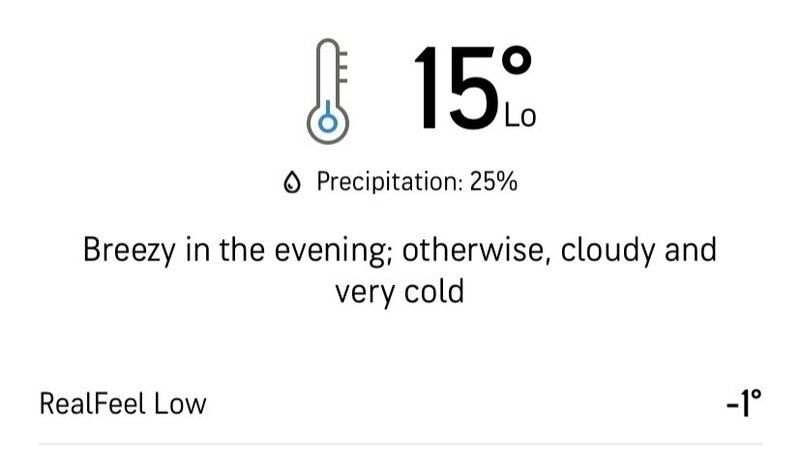
Task: Tap the word "evening" in the forecast
Action: coord(329,249)
